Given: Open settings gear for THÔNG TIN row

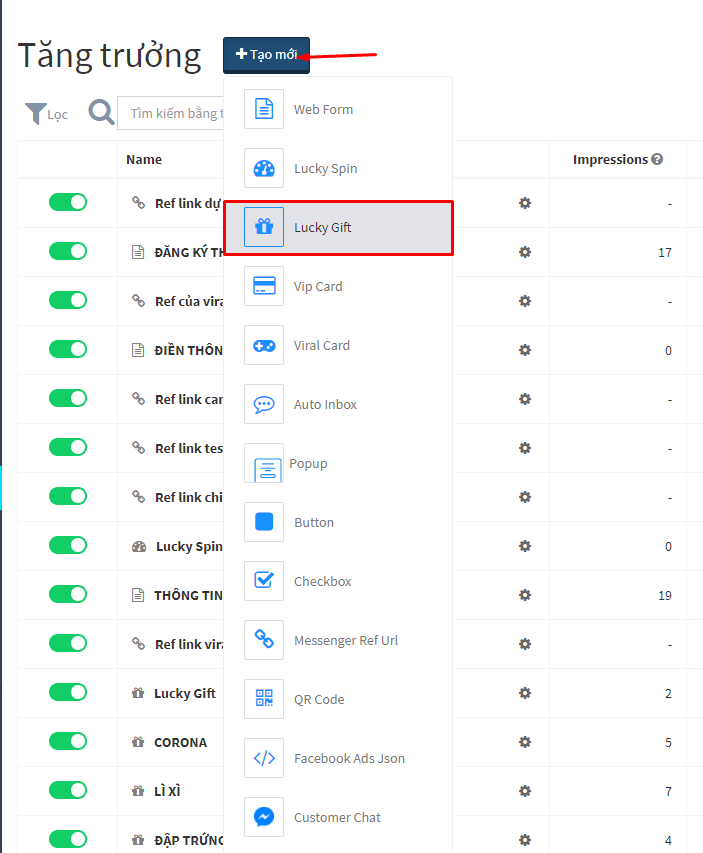Looking at the screenshot, I should pos(525,595).
